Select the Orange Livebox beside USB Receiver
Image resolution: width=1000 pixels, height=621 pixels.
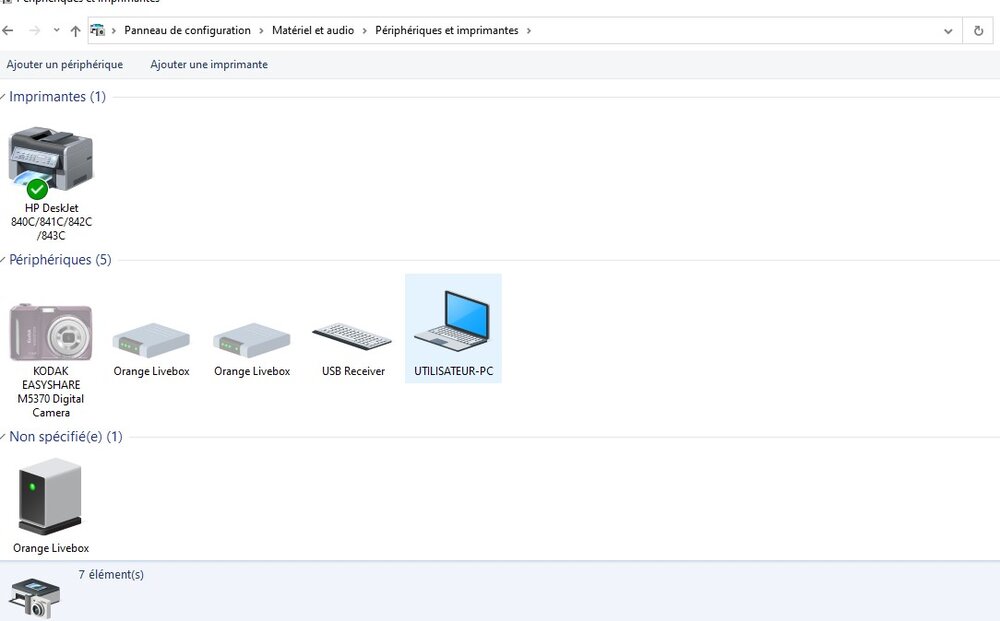pos(252,340)
